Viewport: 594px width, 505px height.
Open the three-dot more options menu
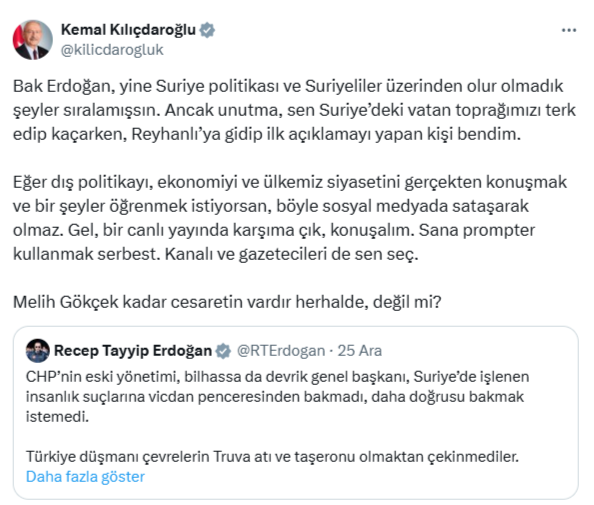[x=569, y=30]
